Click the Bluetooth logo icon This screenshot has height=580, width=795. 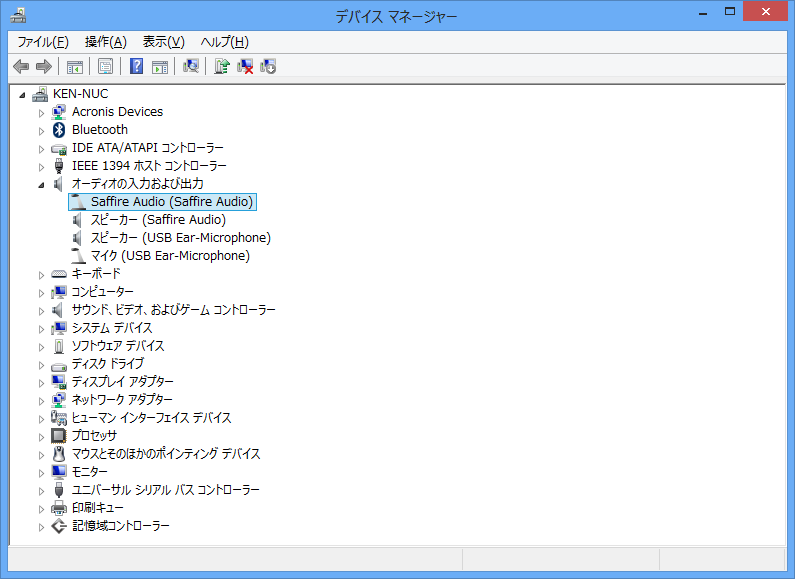coord(59,130)
